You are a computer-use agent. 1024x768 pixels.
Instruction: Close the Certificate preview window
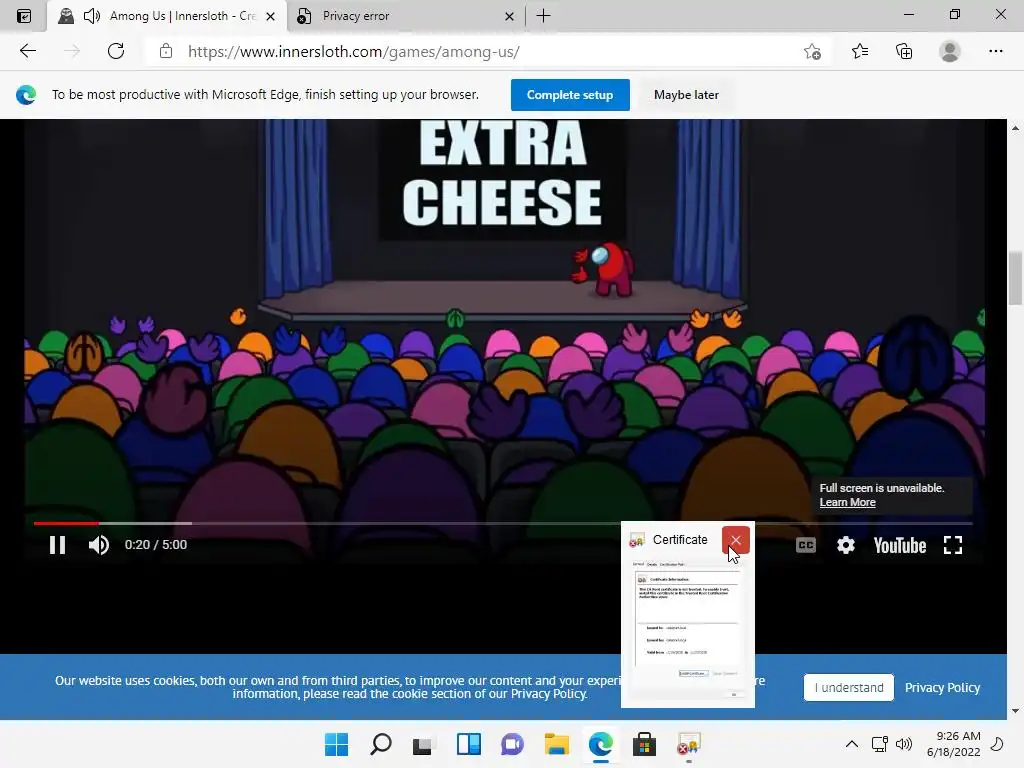coord(735,540)
